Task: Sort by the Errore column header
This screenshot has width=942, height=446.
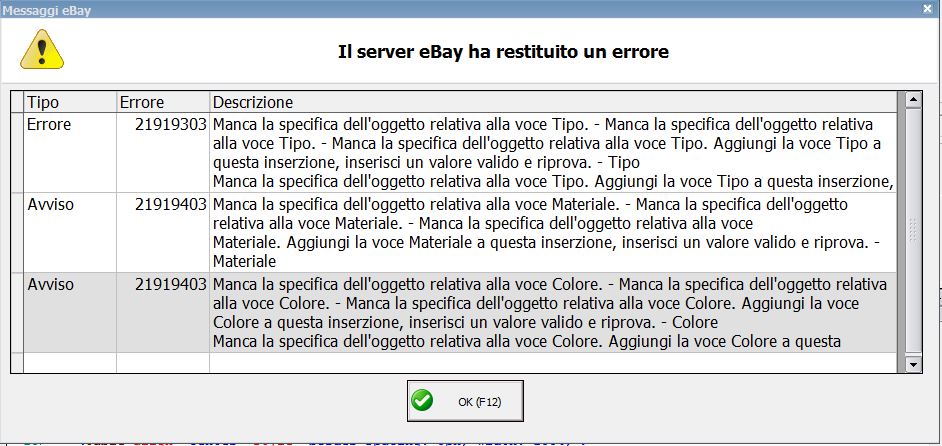Action: pos(163,102)
